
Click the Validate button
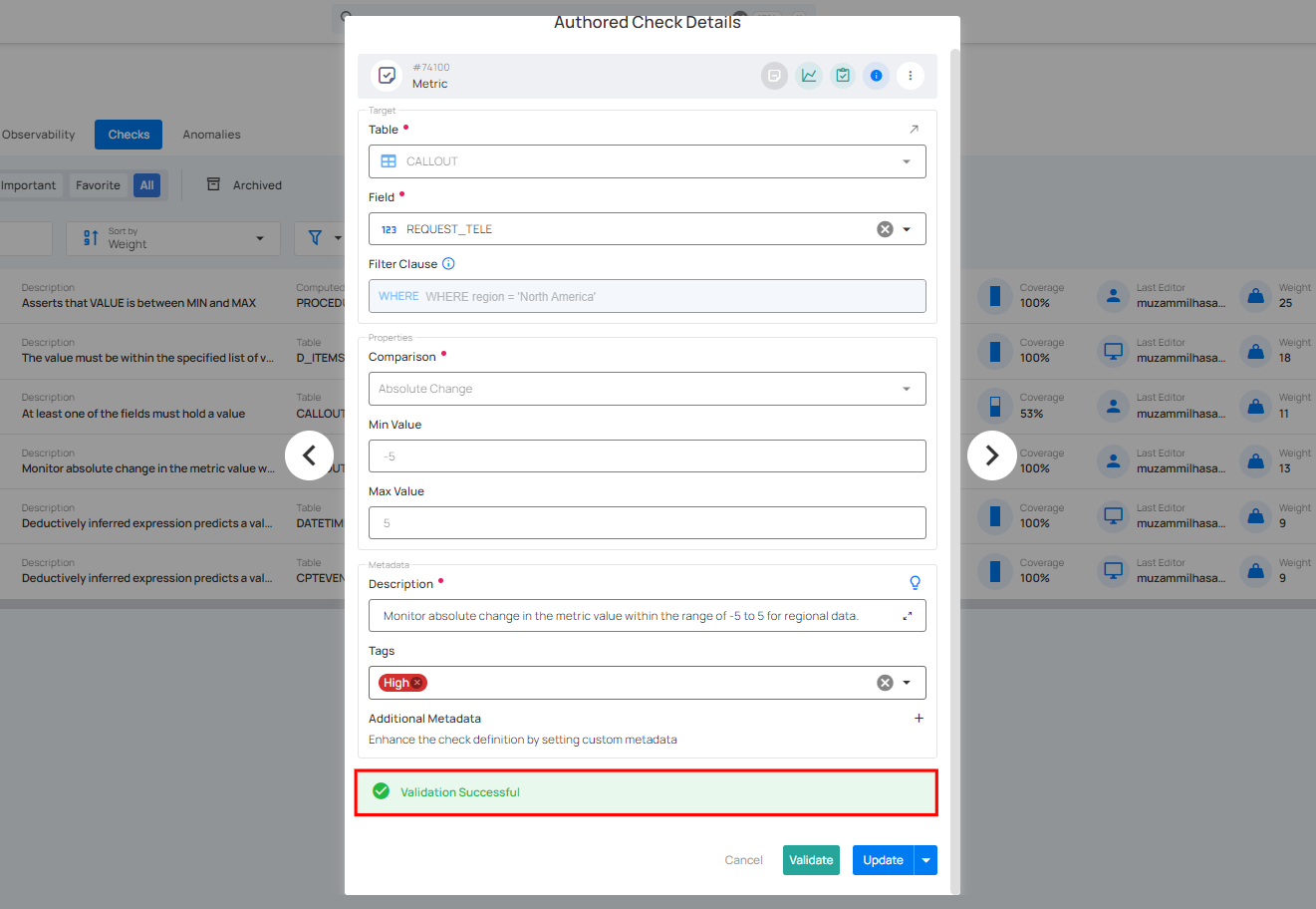tap(811, 860)
